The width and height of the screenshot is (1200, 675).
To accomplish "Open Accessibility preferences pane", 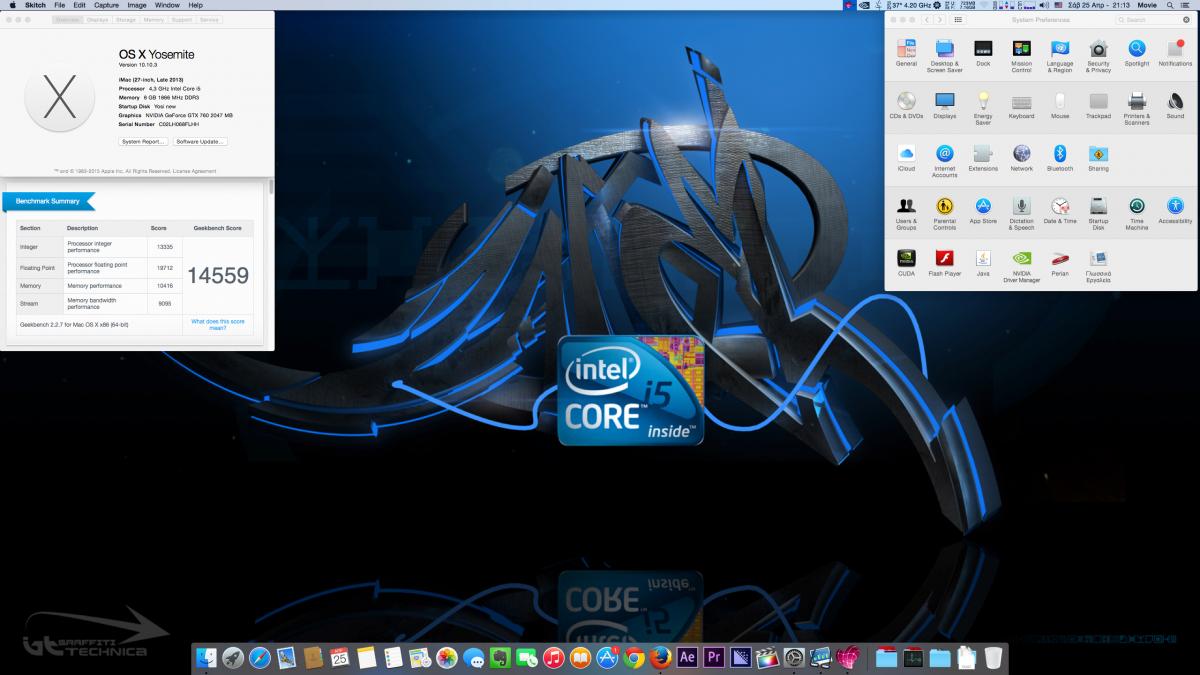I will (x=1175, y=210).
